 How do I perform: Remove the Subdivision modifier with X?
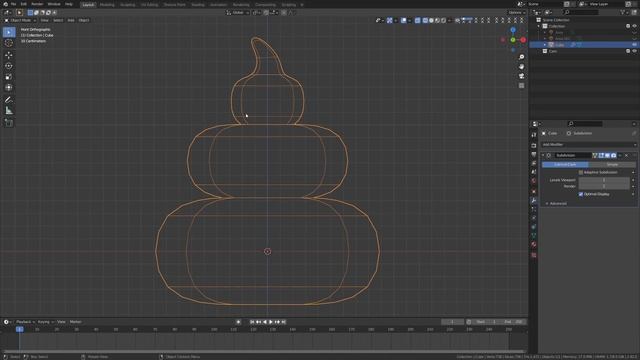(x=627, y=156)
